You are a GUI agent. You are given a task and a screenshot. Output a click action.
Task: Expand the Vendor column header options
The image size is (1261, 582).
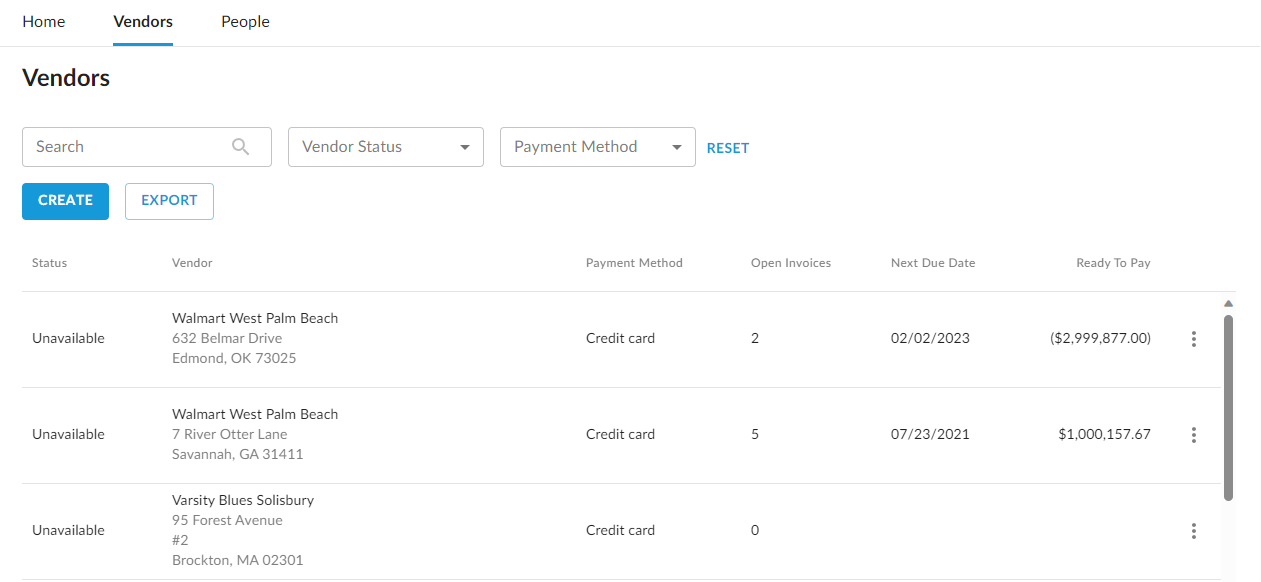click(x=192, y=263)
